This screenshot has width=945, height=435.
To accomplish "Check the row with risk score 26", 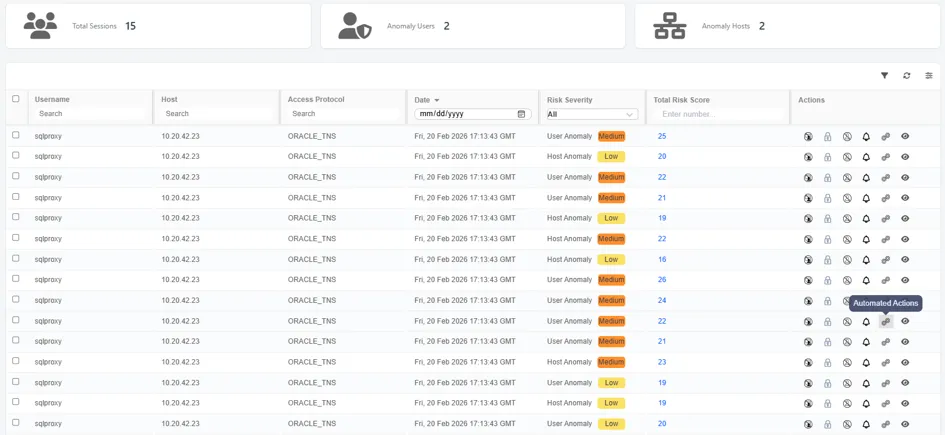I will (x=16, y=278).
